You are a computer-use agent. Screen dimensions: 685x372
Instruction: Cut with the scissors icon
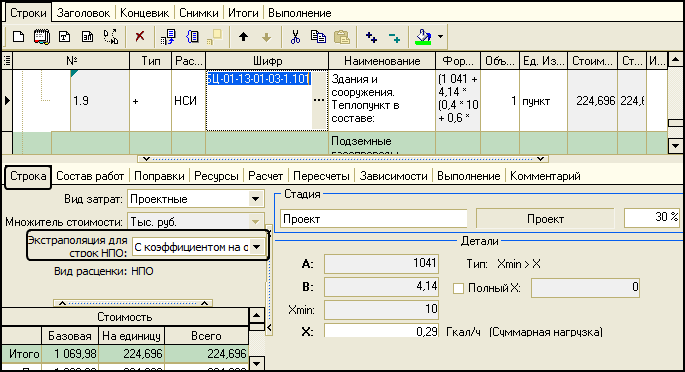pyautogui.click(x=295, y=37)
